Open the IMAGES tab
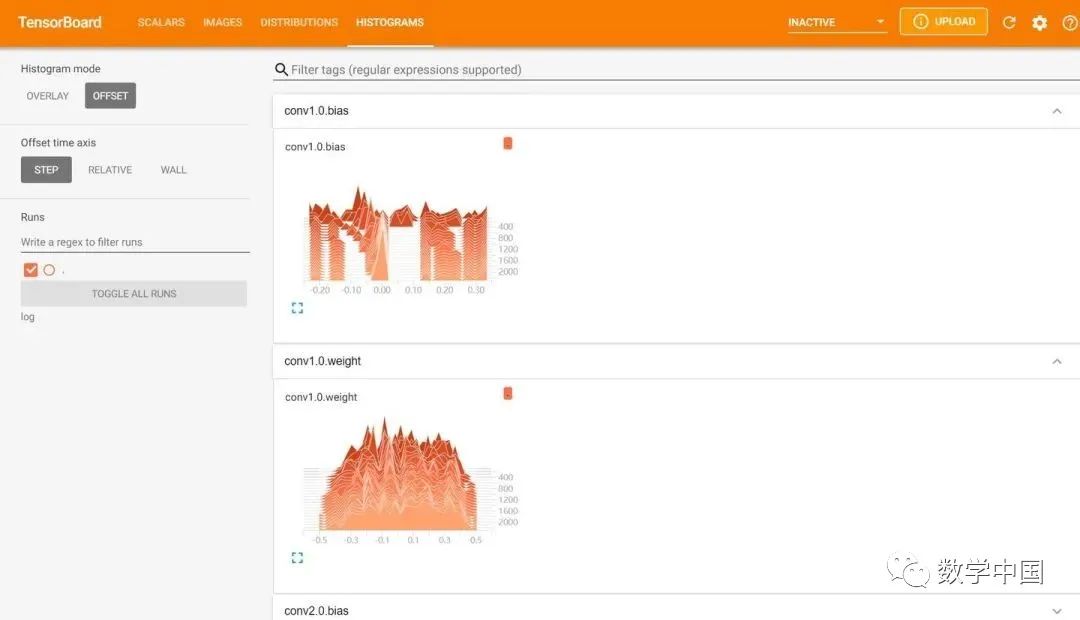 pos(222,22)
